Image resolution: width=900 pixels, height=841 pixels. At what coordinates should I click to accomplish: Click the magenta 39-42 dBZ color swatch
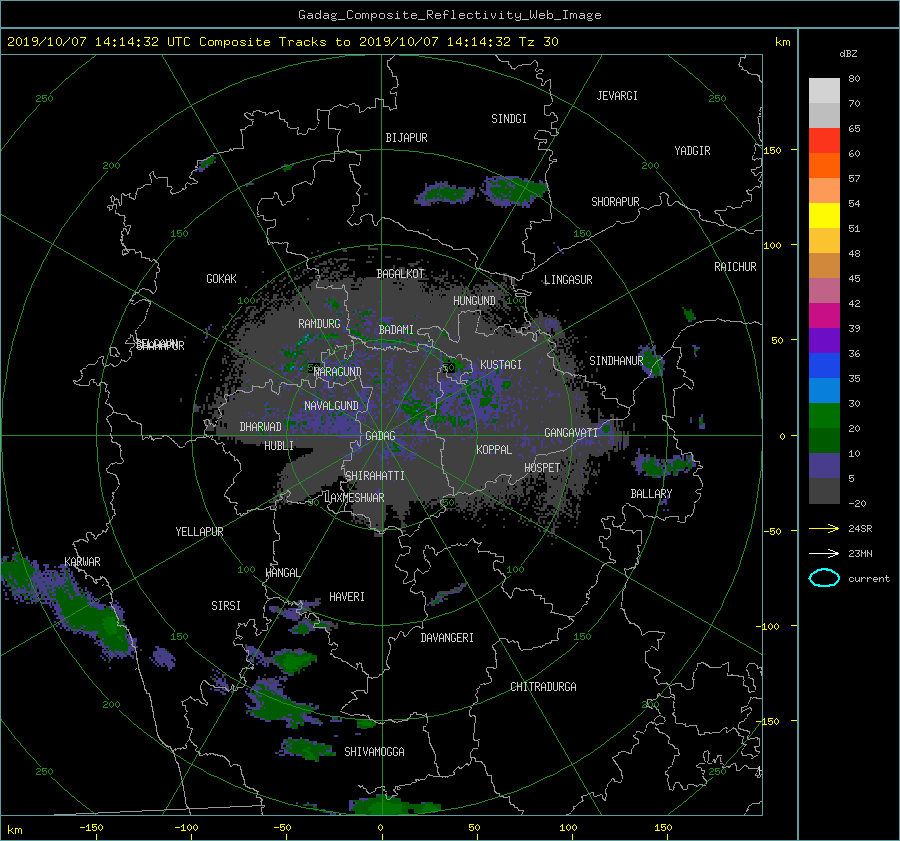point(824,315)
